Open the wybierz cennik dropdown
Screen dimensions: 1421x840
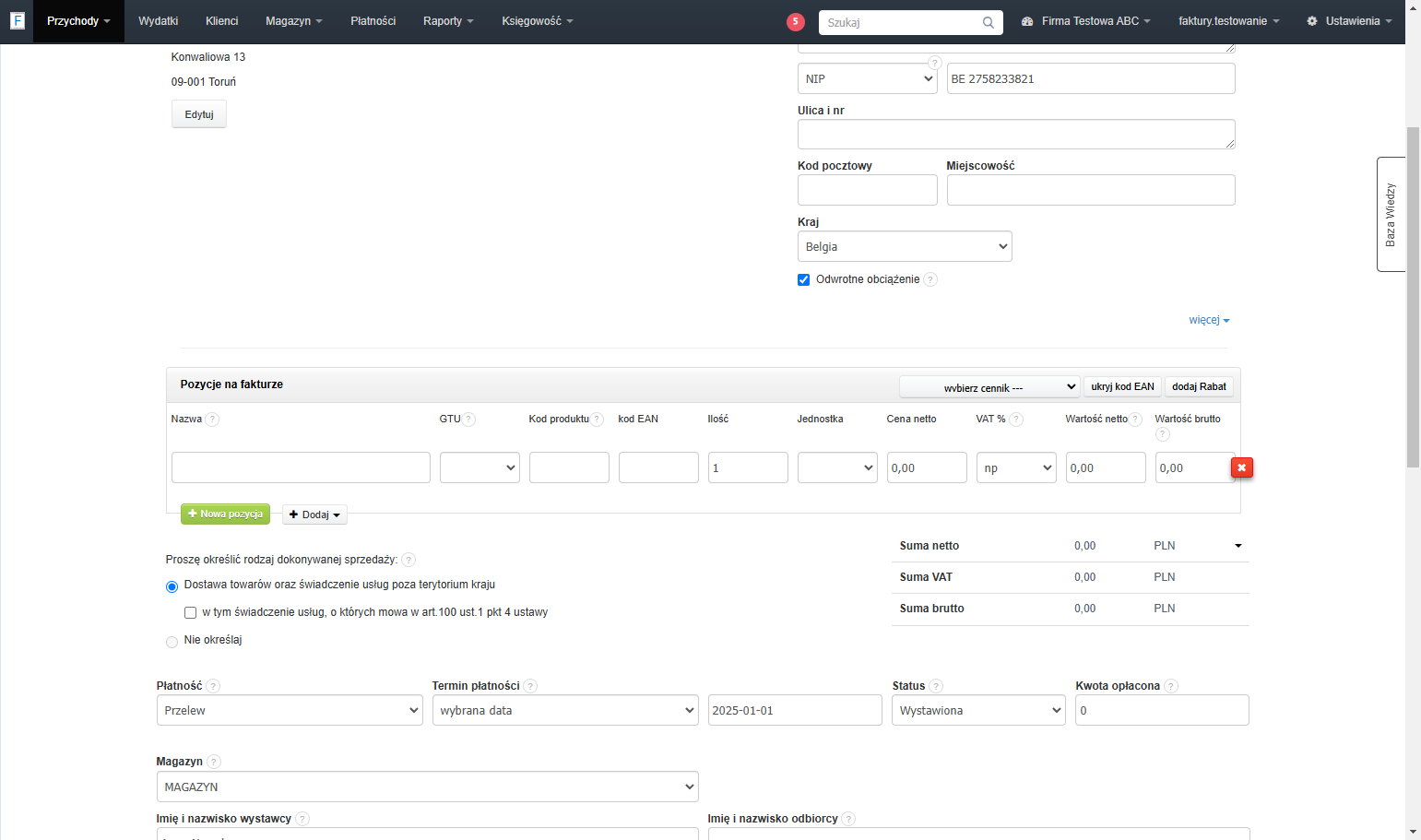(989, 387)
